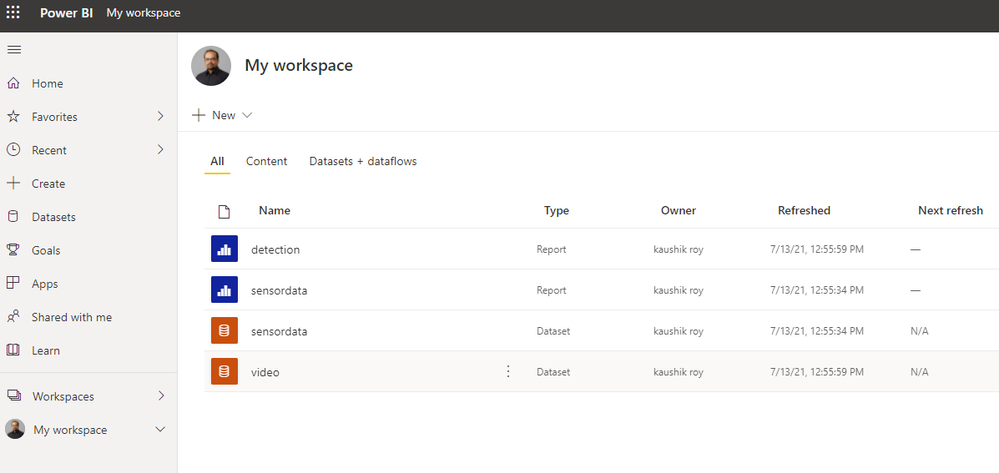Click the Home icon in sidebar
The height and width of the screenshot is (473, 999).
click(14, 84)
